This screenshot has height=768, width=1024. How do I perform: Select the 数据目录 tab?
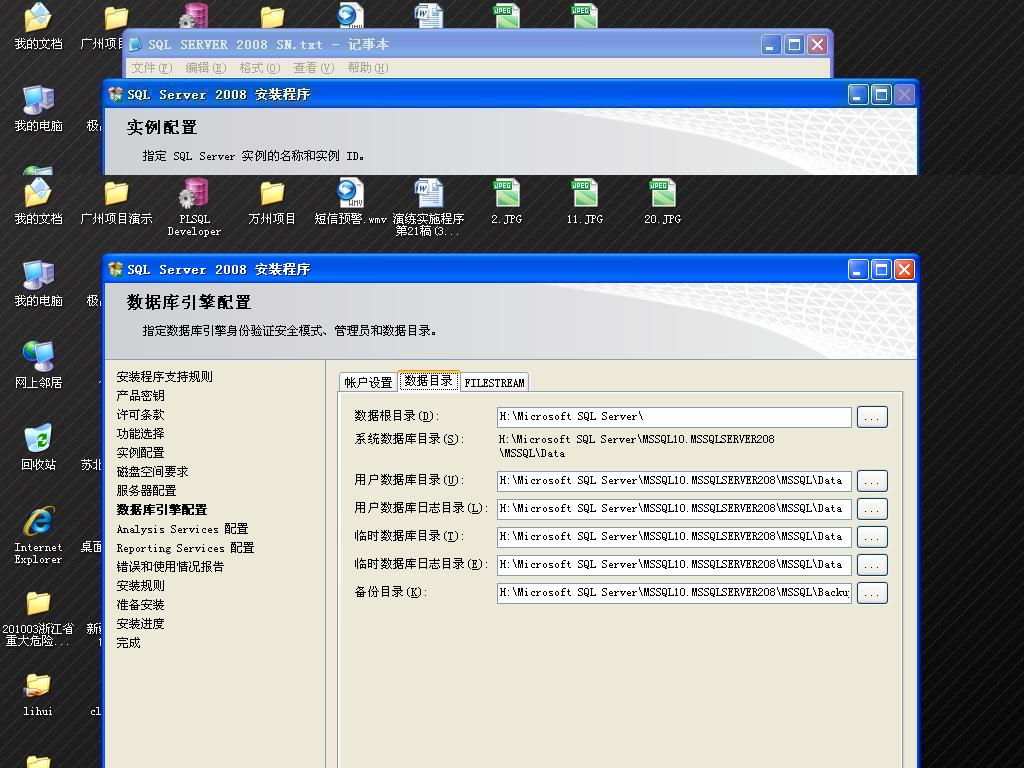click(x=428, y=381)
